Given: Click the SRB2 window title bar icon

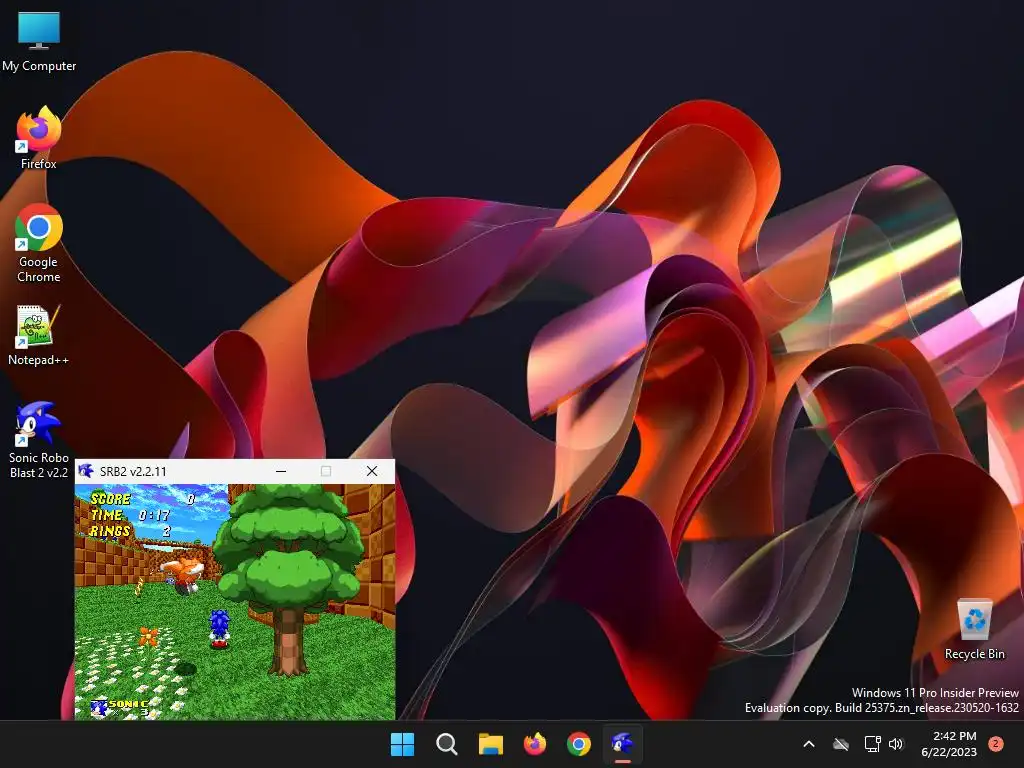Looking at the screenshot, I should coord(86,471).
